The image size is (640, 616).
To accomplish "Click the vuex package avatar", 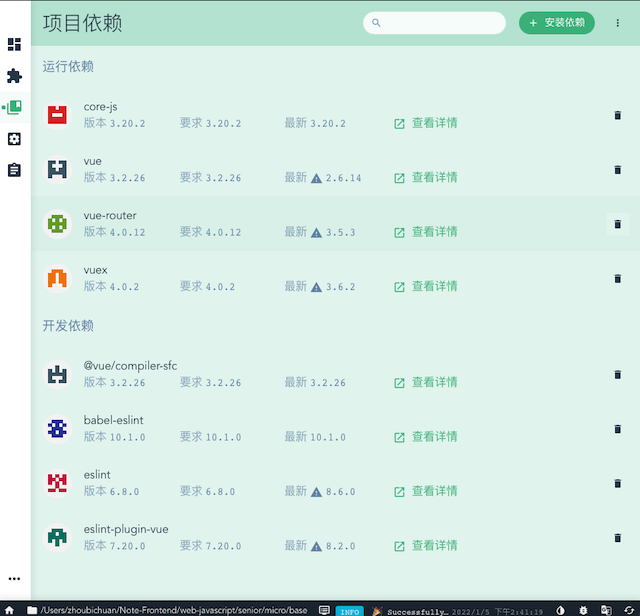I will pos(57,278).
